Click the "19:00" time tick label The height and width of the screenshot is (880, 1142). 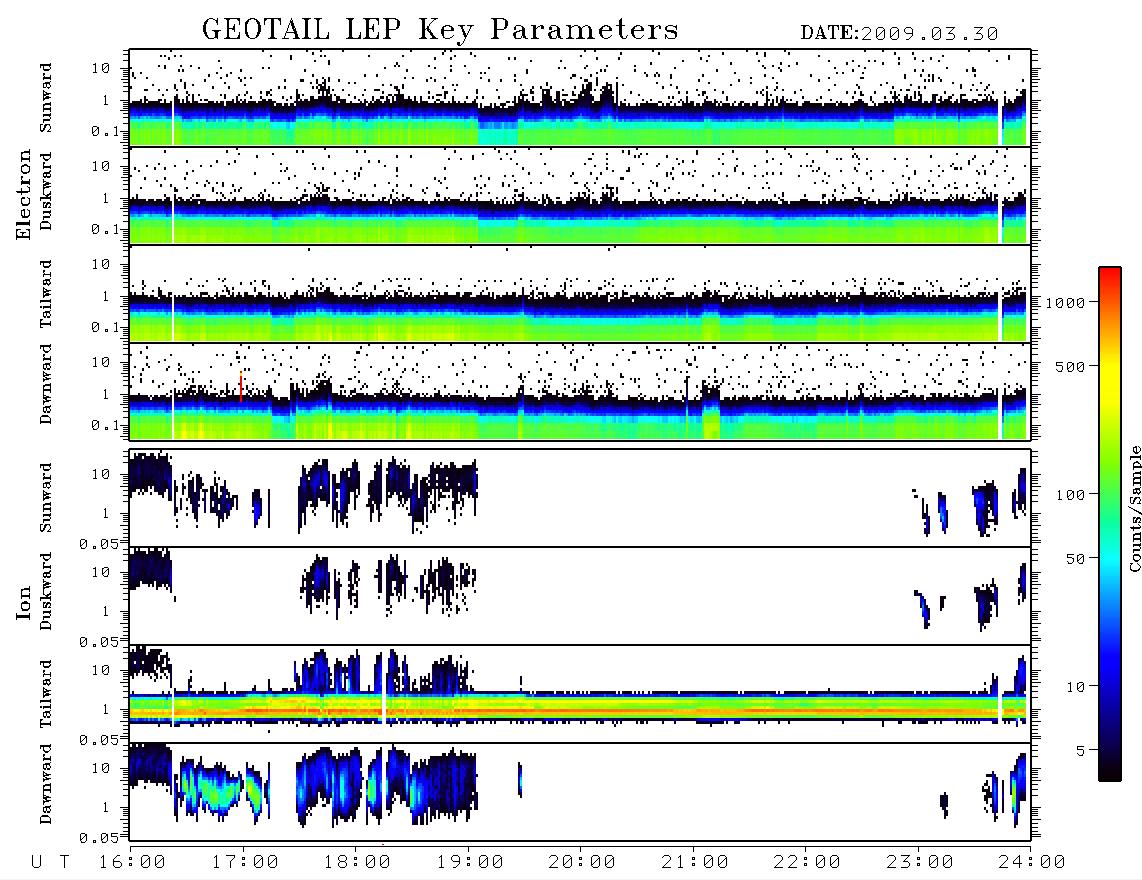470,862
